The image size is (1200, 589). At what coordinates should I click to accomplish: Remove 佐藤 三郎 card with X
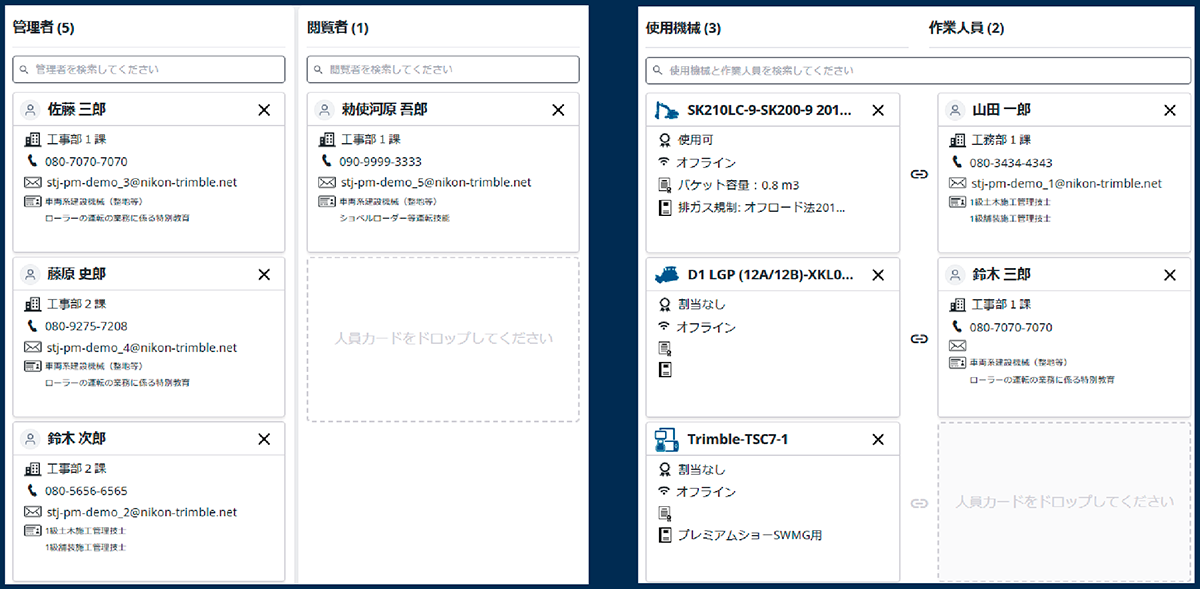click(x=264, y=110)
